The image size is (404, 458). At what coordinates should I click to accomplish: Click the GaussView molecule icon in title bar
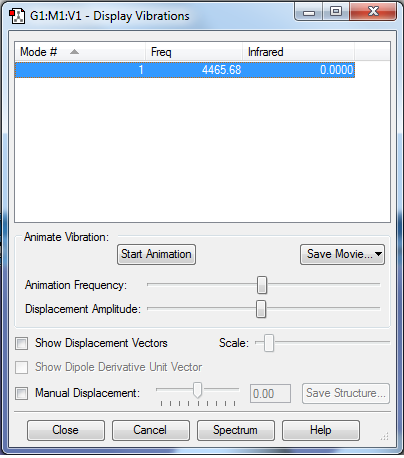(17, 16)
